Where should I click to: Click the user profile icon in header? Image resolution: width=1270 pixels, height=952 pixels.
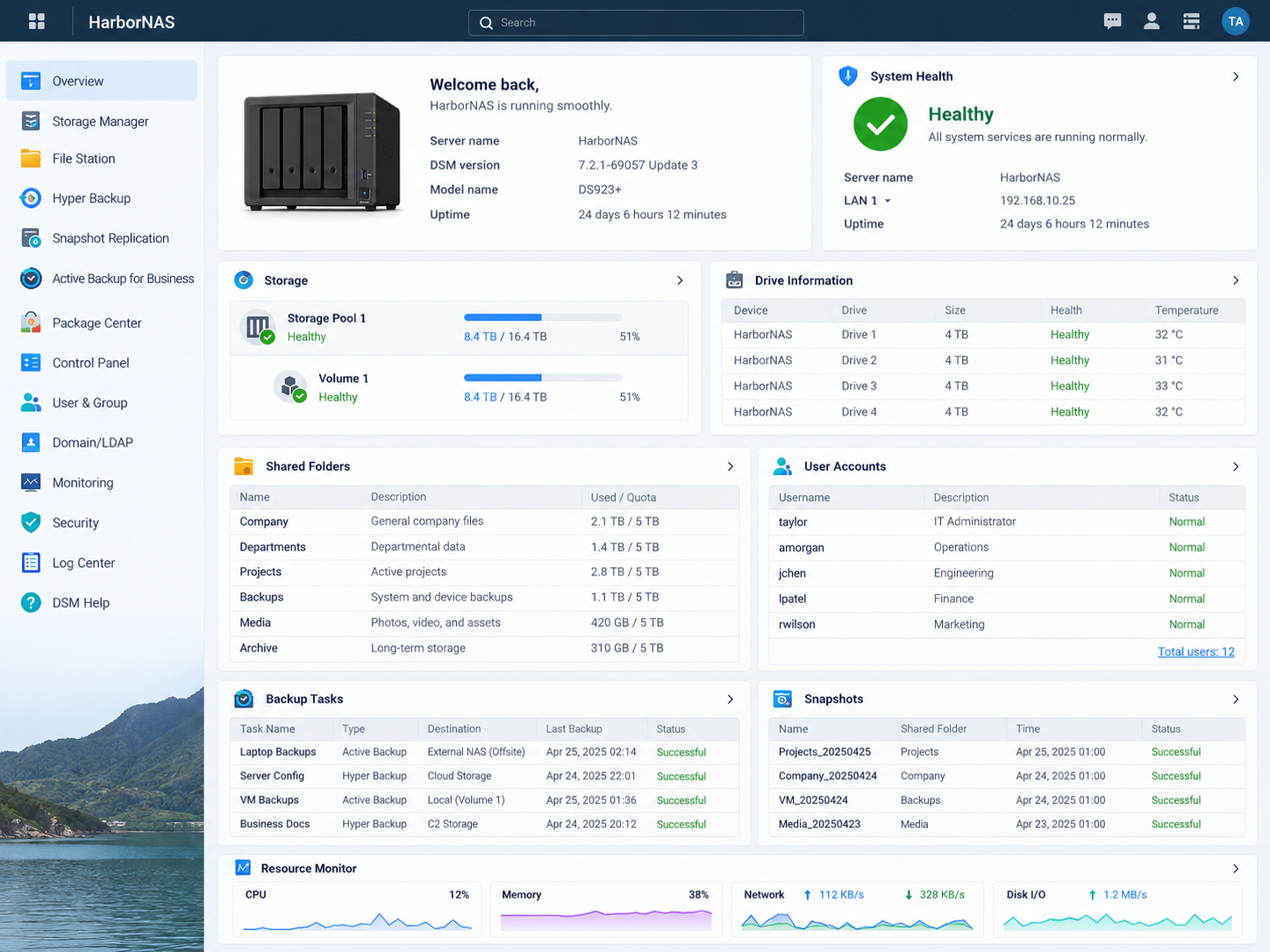1152,21
